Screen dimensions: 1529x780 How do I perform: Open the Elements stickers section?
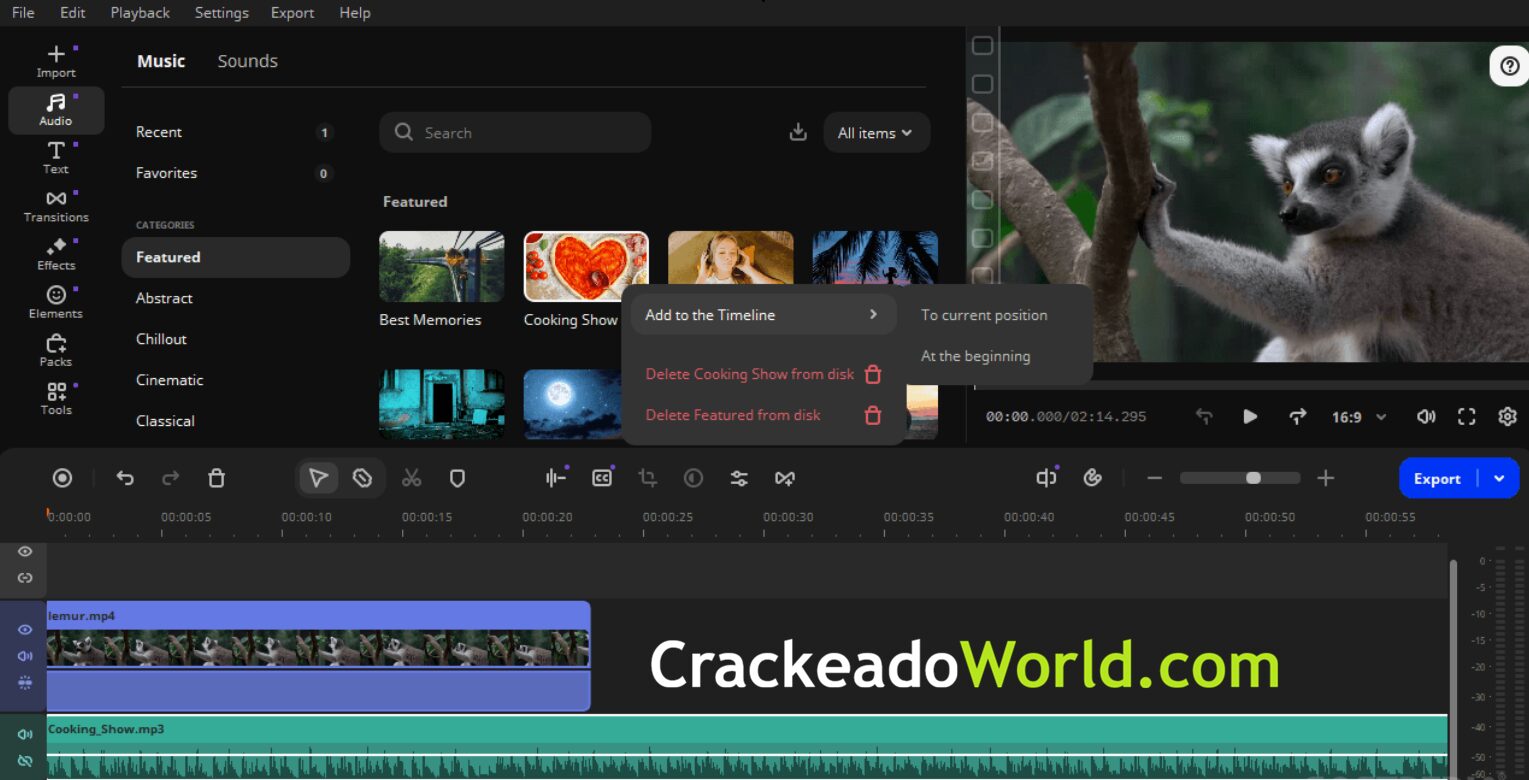click(x=56, y=302)
